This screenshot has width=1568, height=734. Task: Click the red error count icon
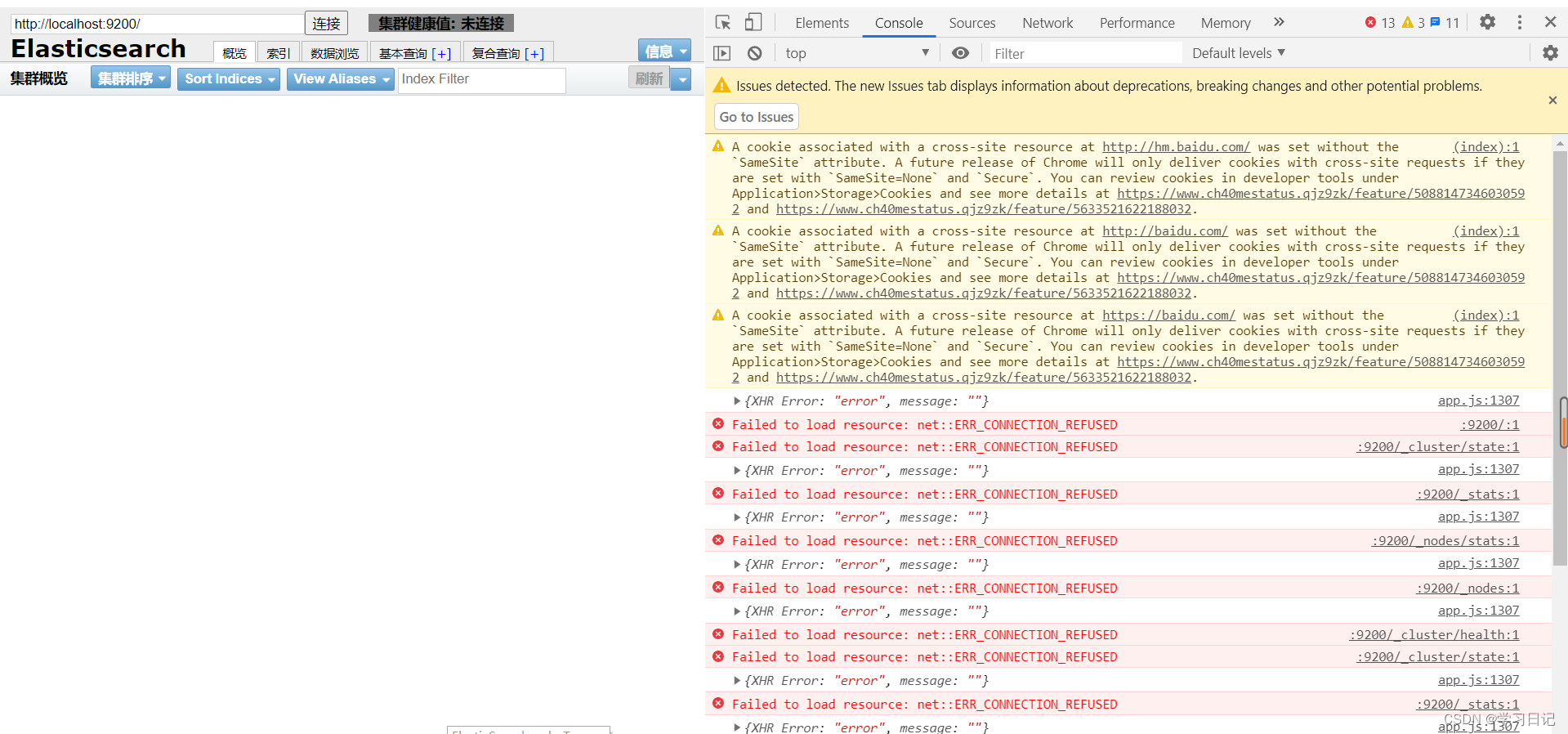click(1370, 22)
